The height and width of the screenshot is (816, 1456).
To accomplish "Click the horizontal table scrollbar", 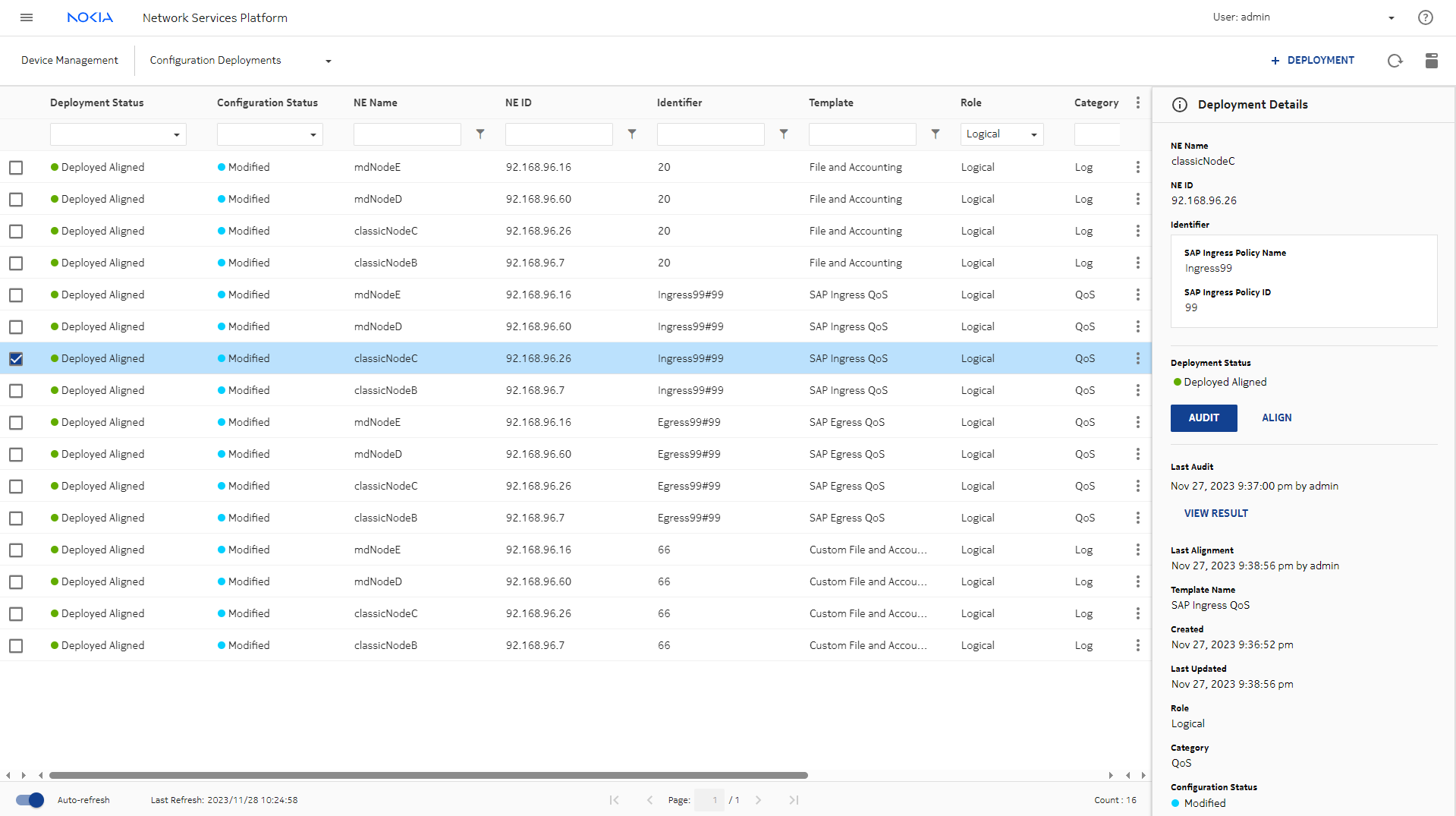I will click(429, 775).
